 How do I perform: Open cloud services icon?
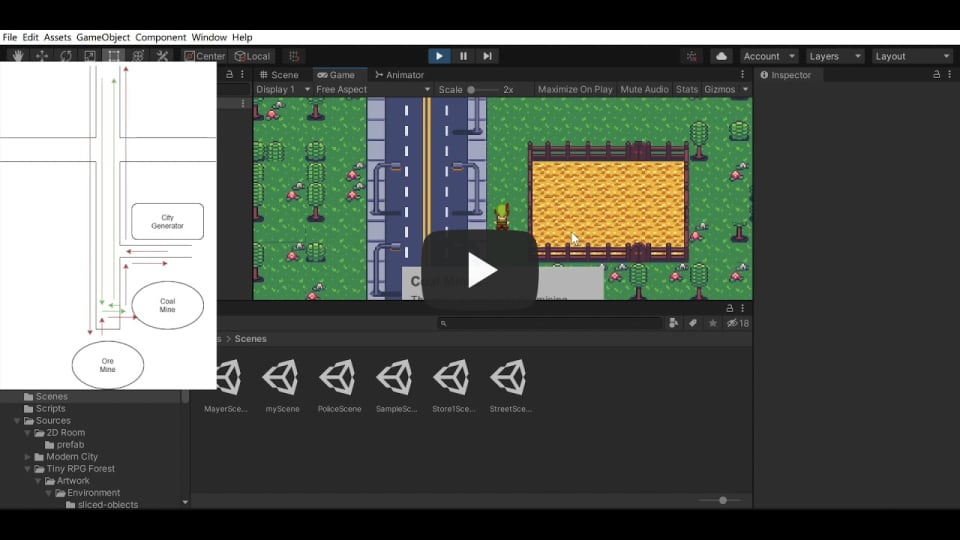721,56
